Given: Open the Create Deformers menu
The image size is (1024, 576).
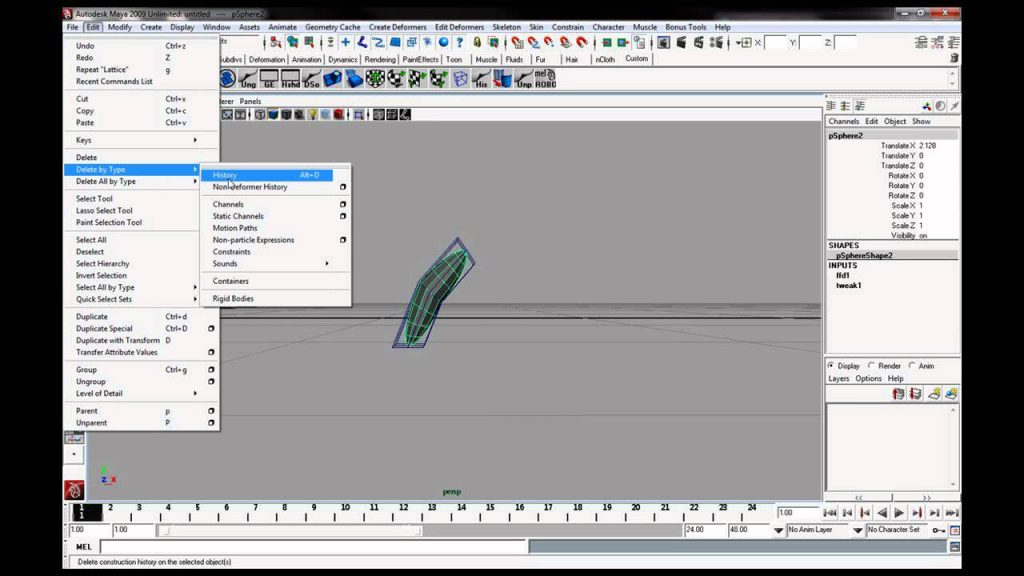Looking at the screenshot, I should coord(397,27).
